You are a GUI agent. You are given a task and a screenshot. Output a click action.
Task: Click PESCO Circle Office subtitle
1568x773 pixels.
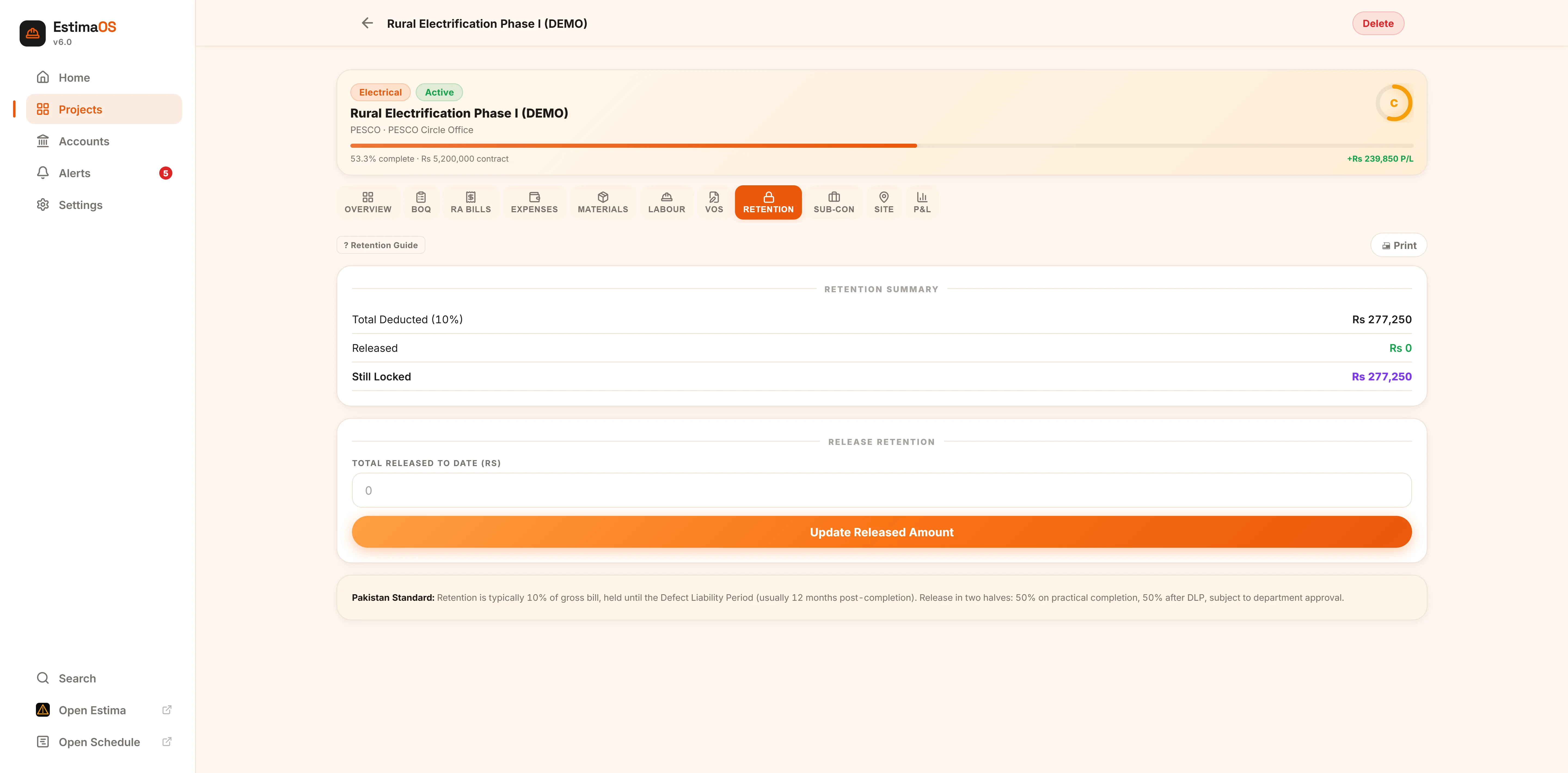[x=412, y=130]
